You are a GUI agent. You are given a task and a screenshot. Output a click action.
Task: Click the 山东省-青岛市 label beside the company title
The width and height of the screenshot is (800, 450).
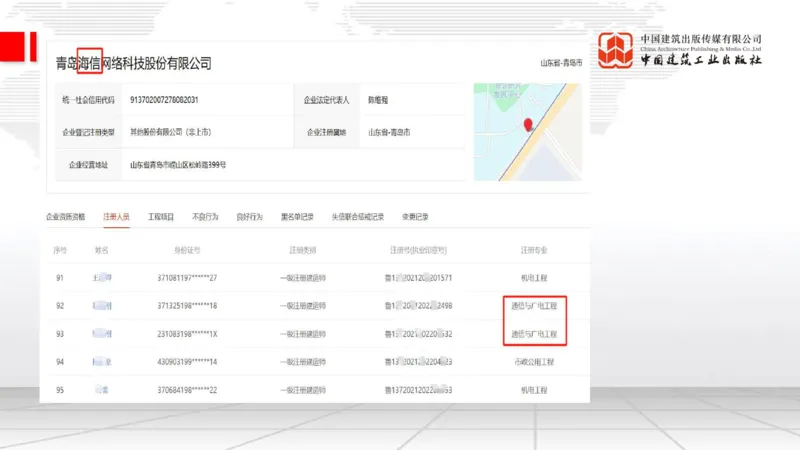(x=561, y=63)
